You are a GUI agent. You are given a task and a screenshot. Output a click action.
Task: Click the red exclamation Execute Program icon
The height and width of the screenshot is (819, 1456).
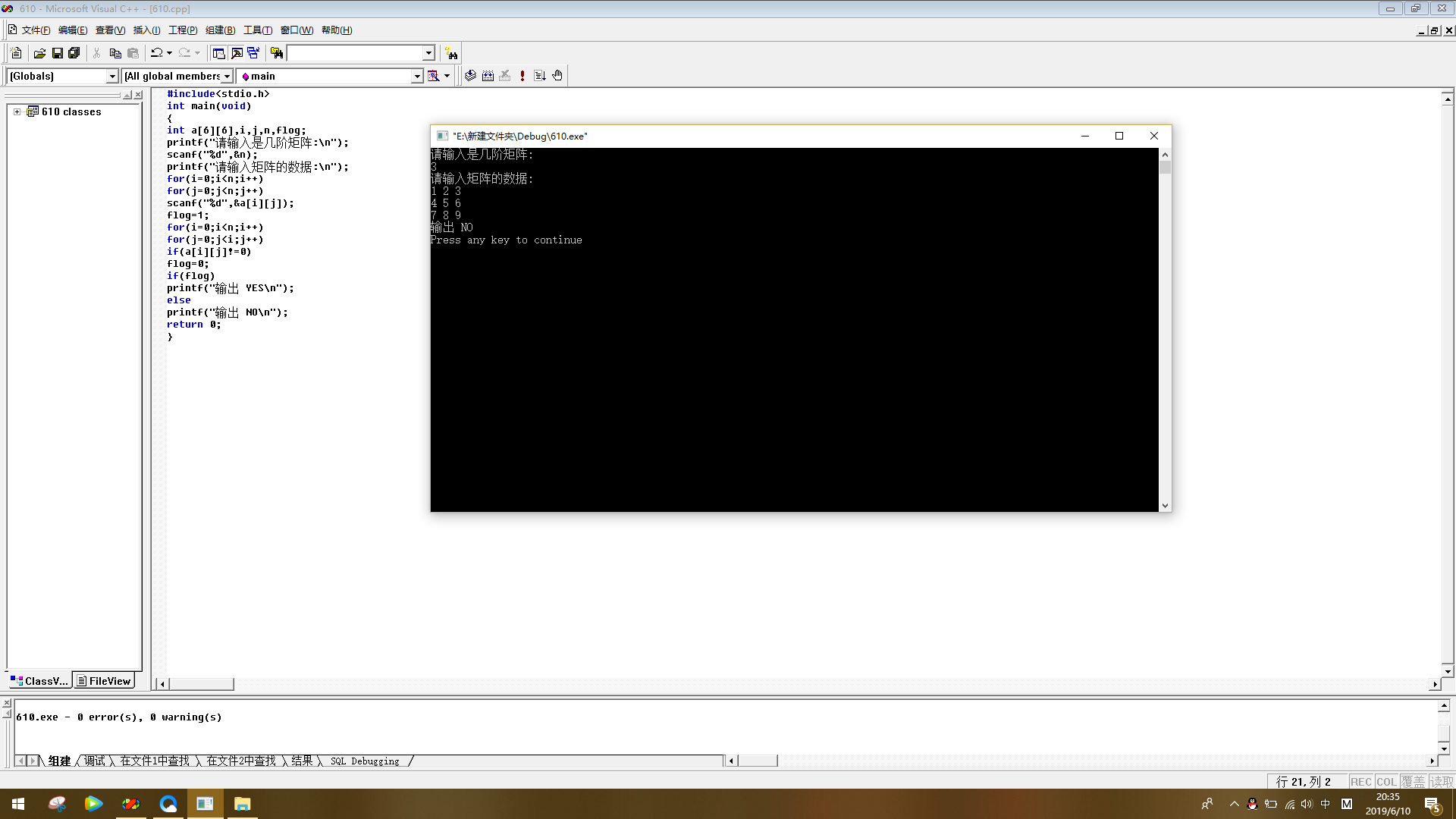point(522,76)
